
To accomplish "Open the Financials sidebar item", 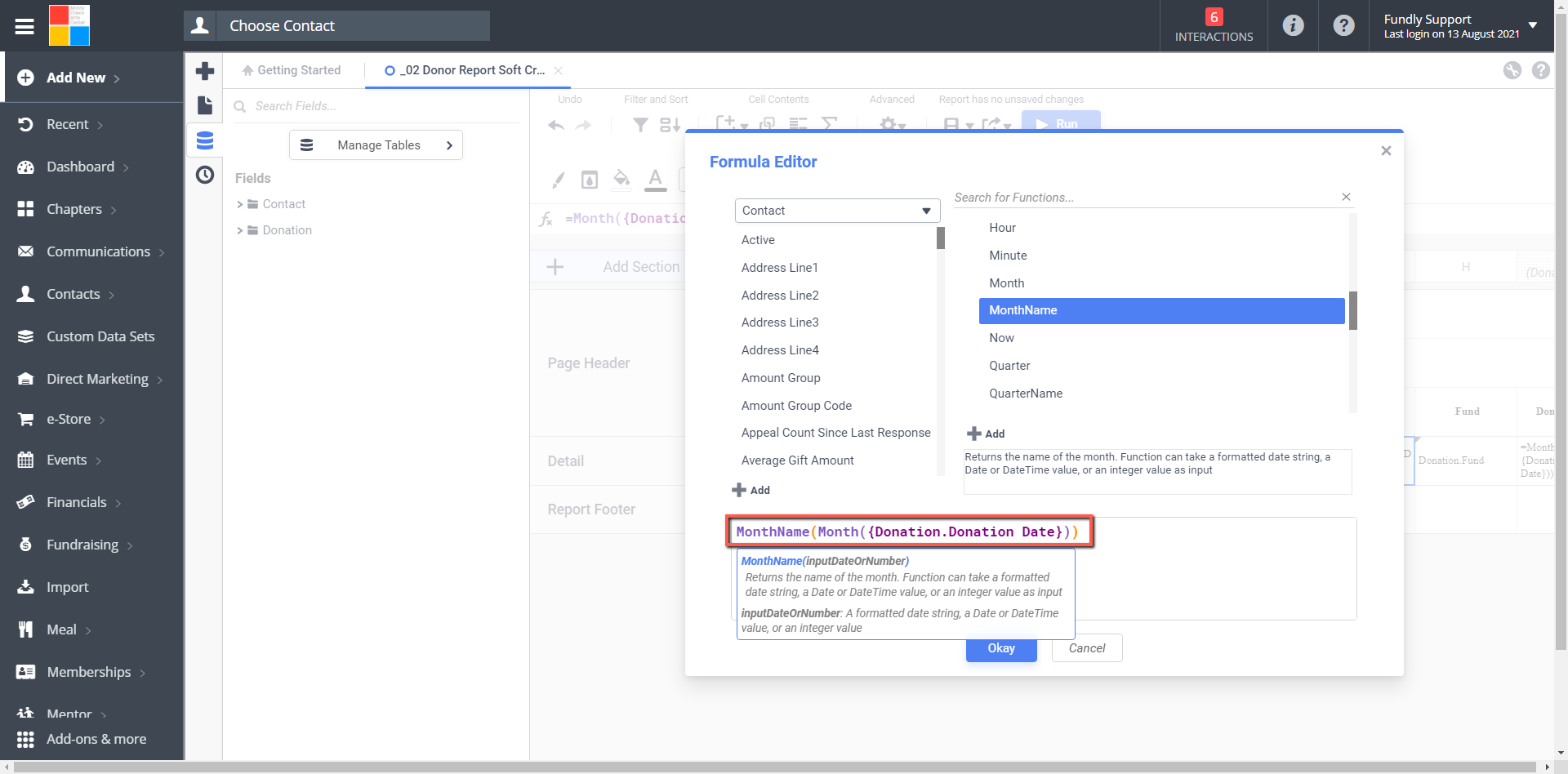I will click(x=77, y=502).
